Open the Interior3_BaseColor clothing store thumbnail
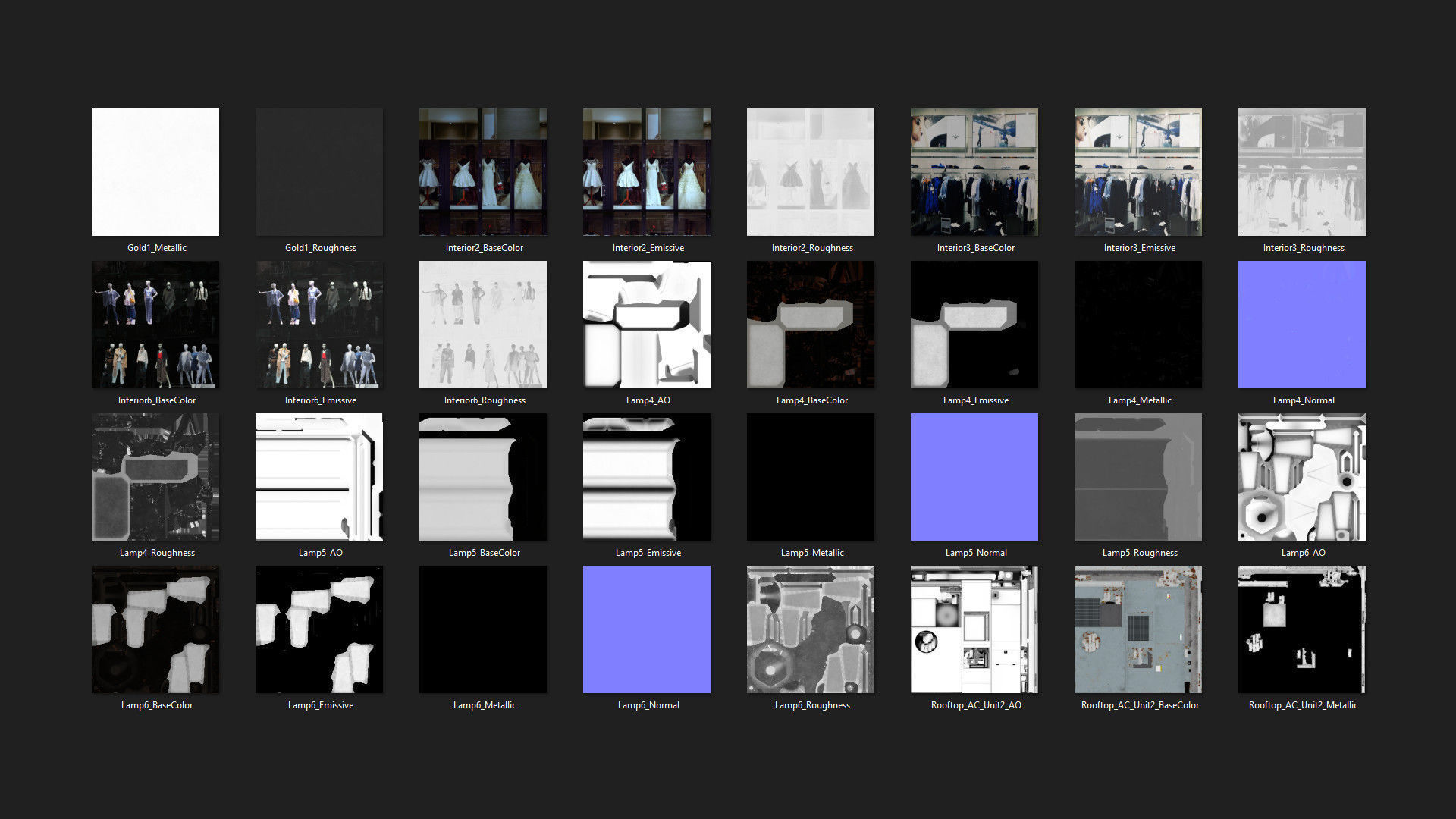The image size is (1456, 819). pyautogui.click(x=974, y=172)
